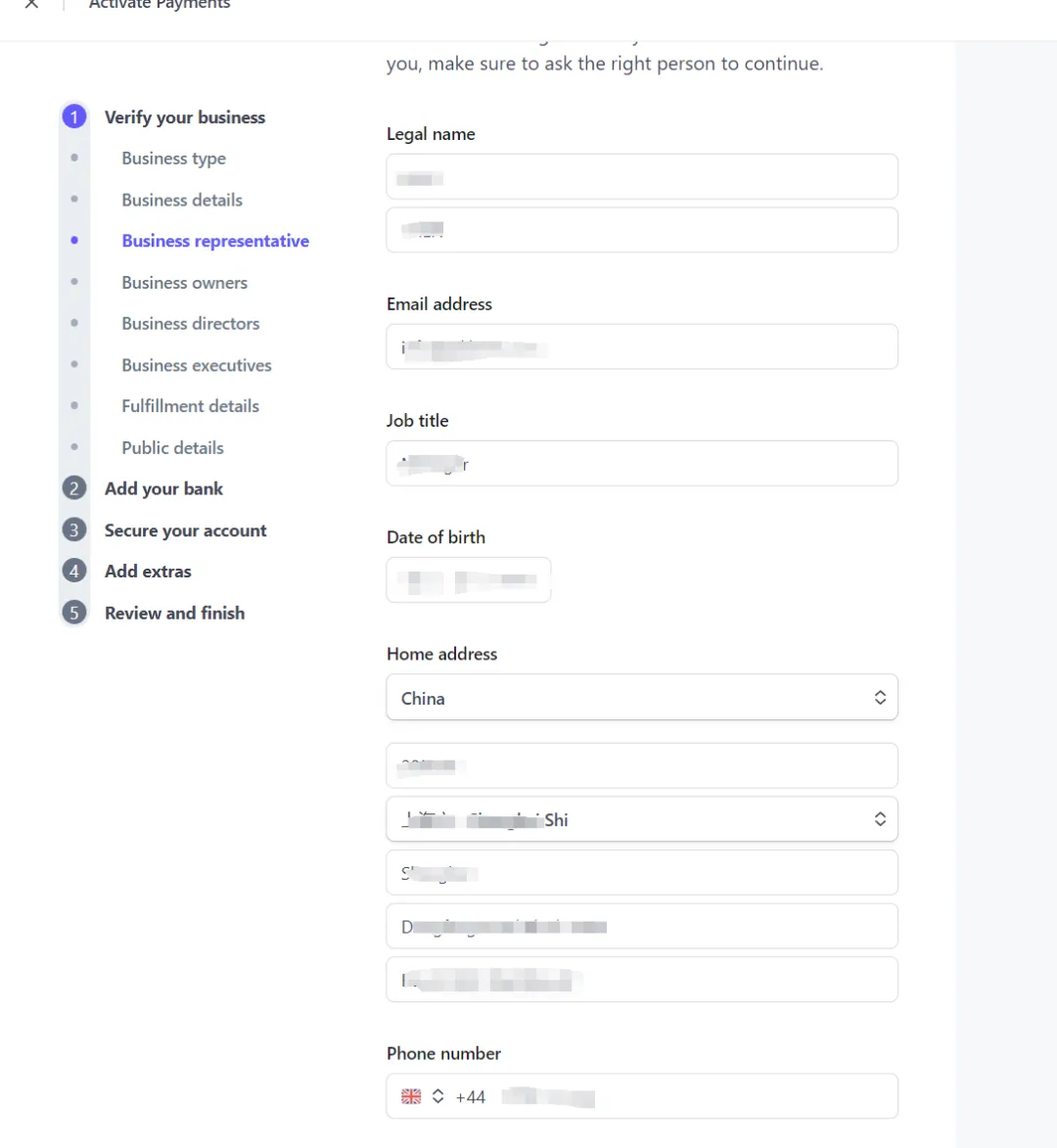
Task: Select Business directors in sidebar
Action: point(190,324)
